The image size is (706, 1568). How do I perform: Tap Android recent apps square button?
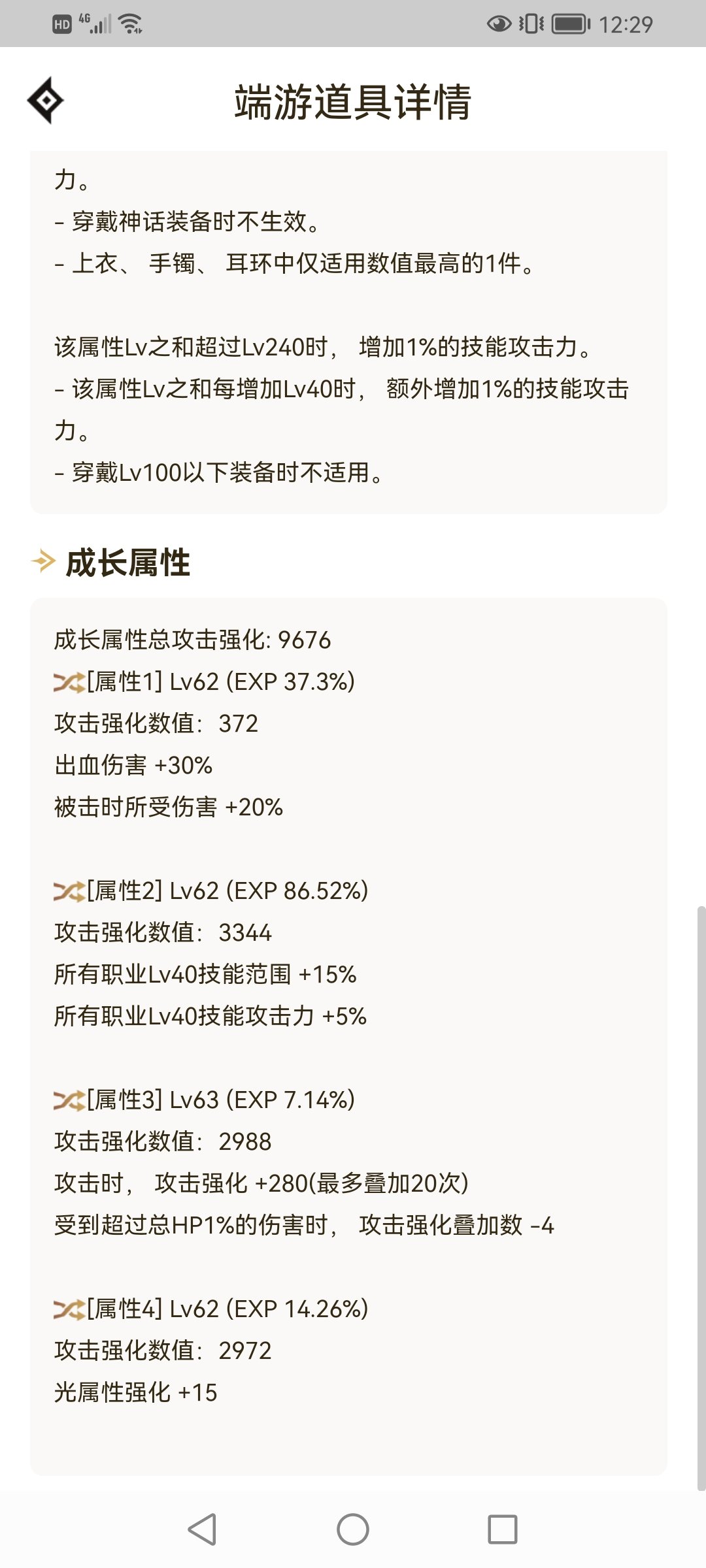503,1529
